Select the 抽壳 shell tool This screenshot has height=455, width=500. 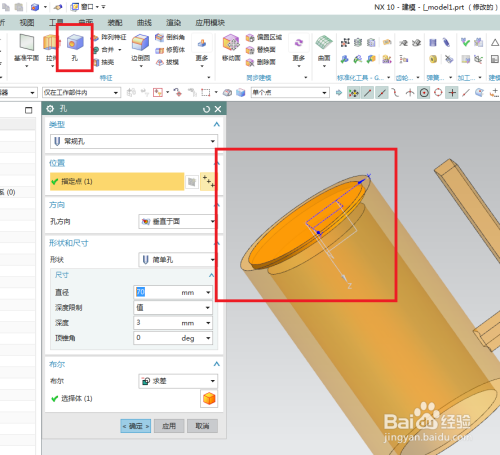point(104,62)
